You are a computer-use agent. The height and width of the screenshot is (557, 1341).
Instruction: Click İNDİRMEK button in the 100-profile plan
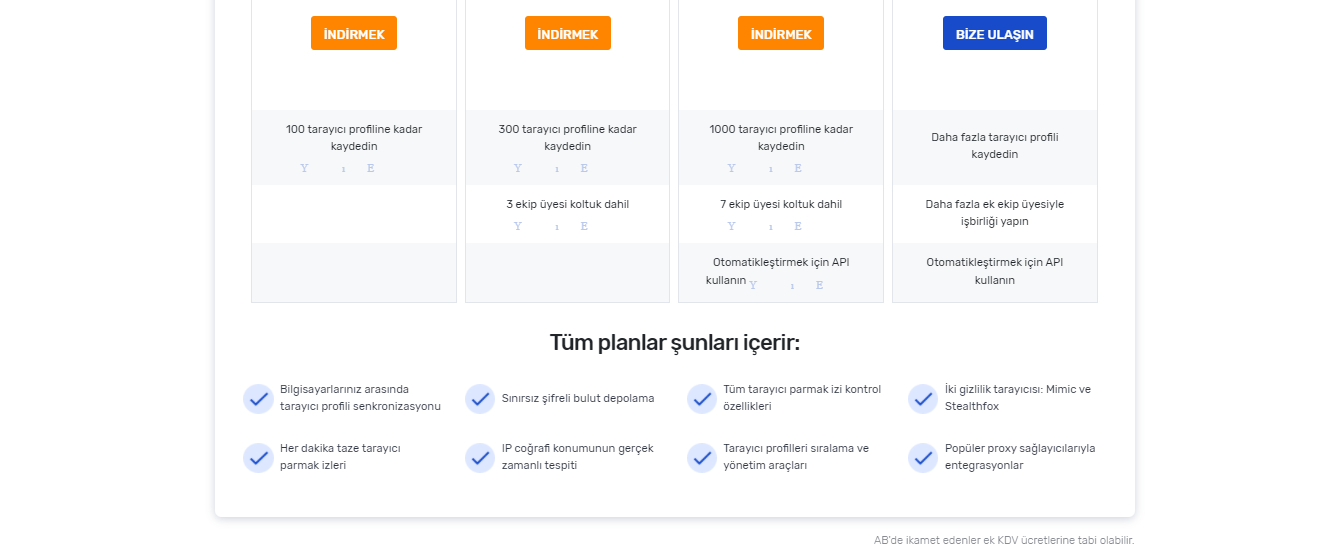pos(354,33)
